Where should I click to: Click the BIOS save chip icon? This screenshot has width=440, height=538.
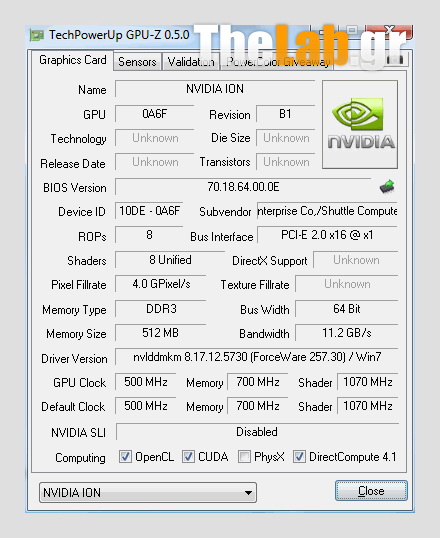click(387, 186)
